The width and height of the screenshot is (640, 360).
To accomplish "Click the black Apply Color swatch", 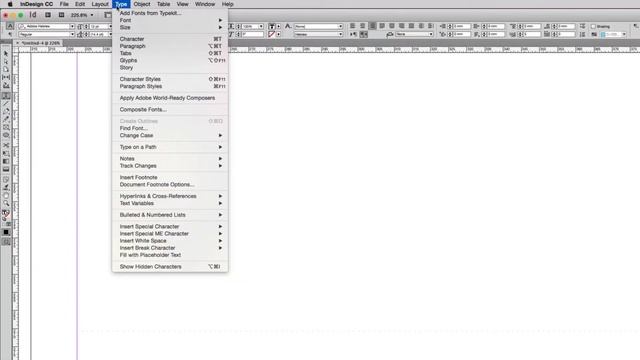I will [x=6, y=232].
